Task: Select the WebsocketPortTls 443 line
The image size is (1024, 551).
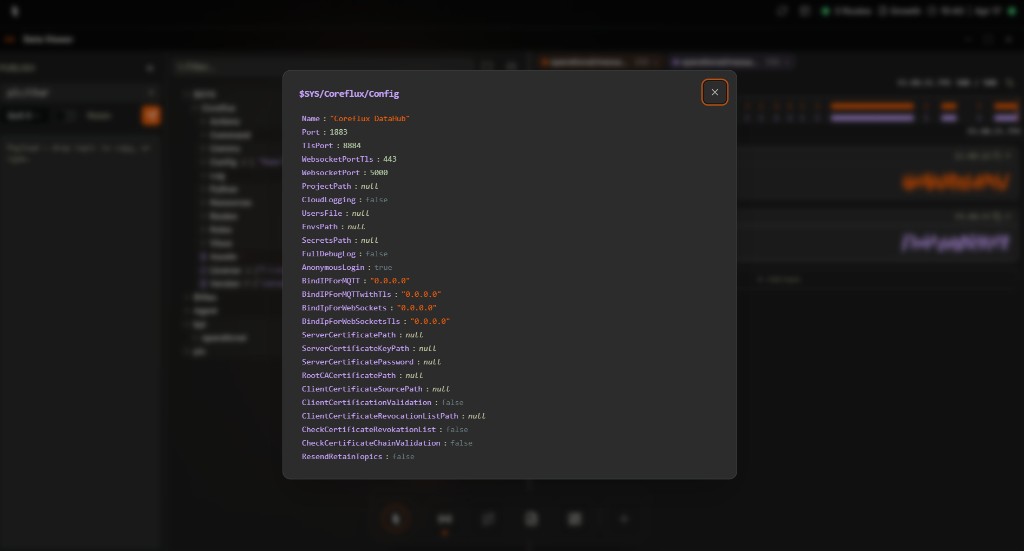Action: point(349,159)
